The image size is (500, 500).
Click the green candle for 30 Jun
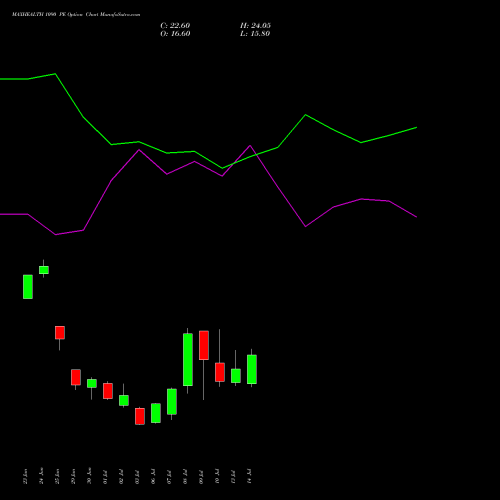coord(92,383)
